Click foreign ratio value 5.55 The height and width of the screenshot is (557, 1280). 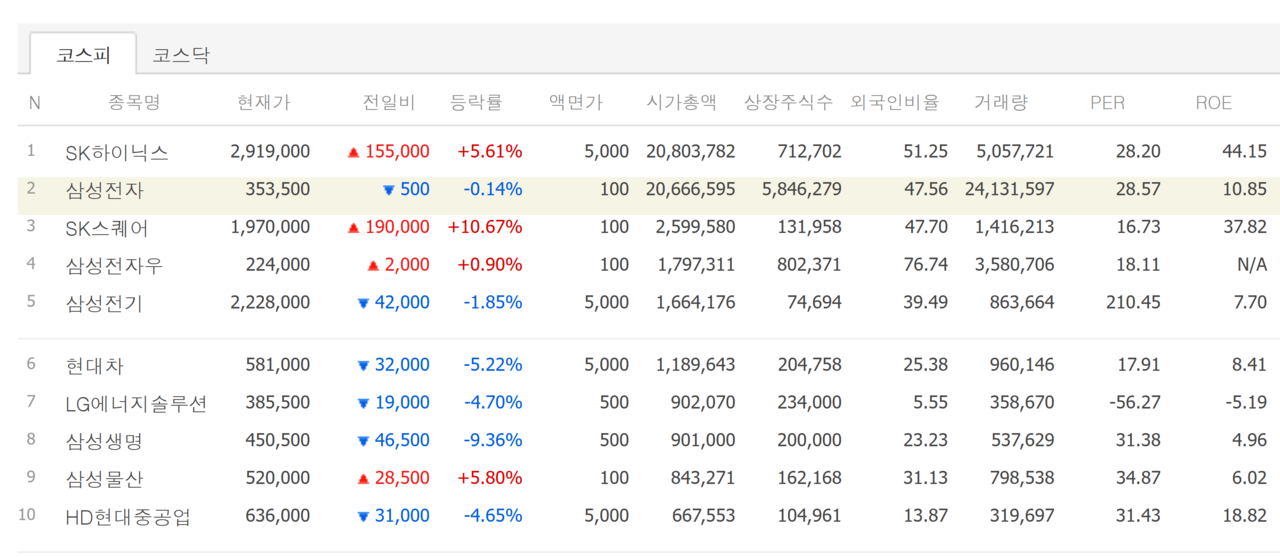[930, 403]
